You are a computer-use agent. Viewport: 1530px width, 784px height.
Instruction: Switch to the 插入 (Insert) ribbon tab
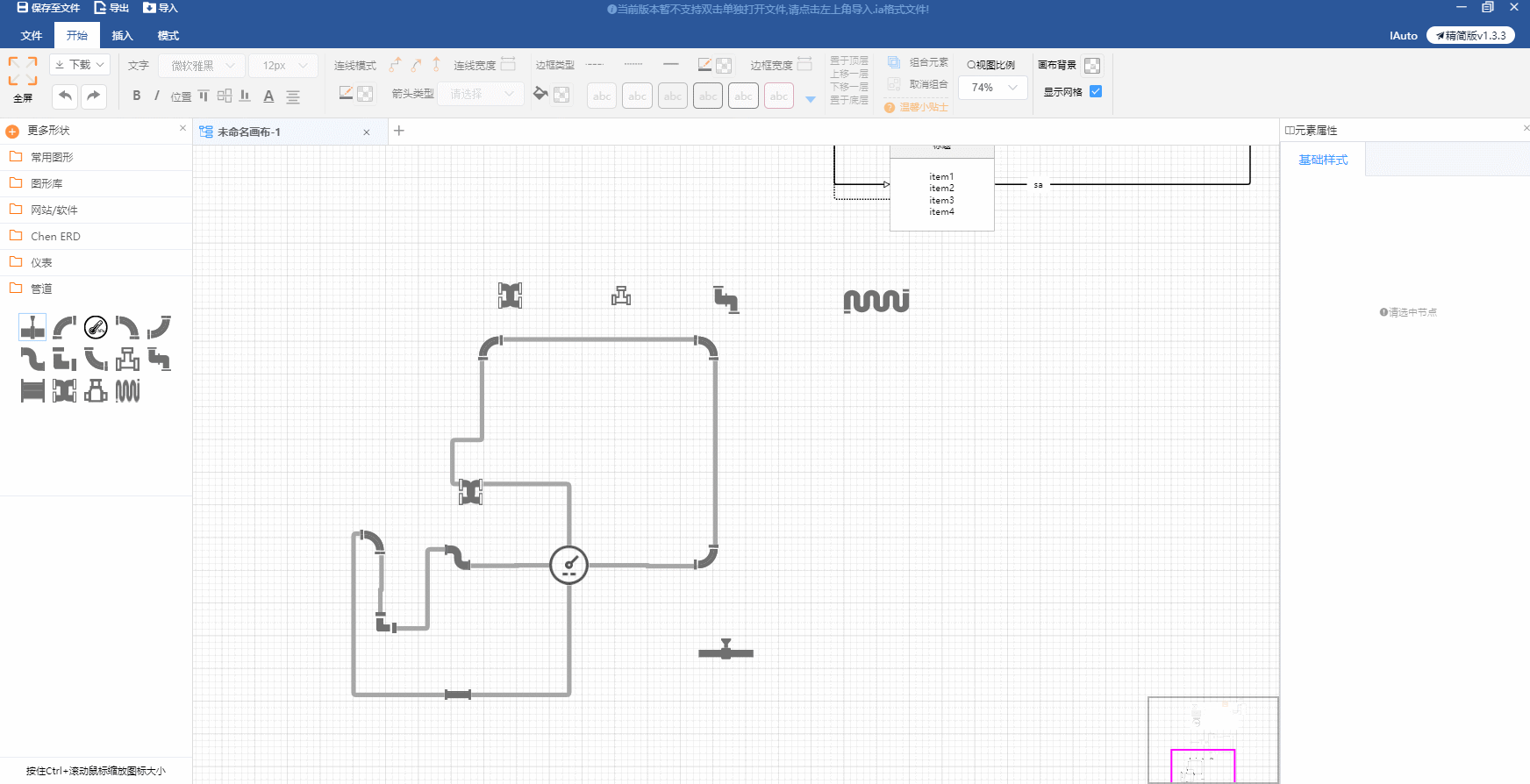122,36
